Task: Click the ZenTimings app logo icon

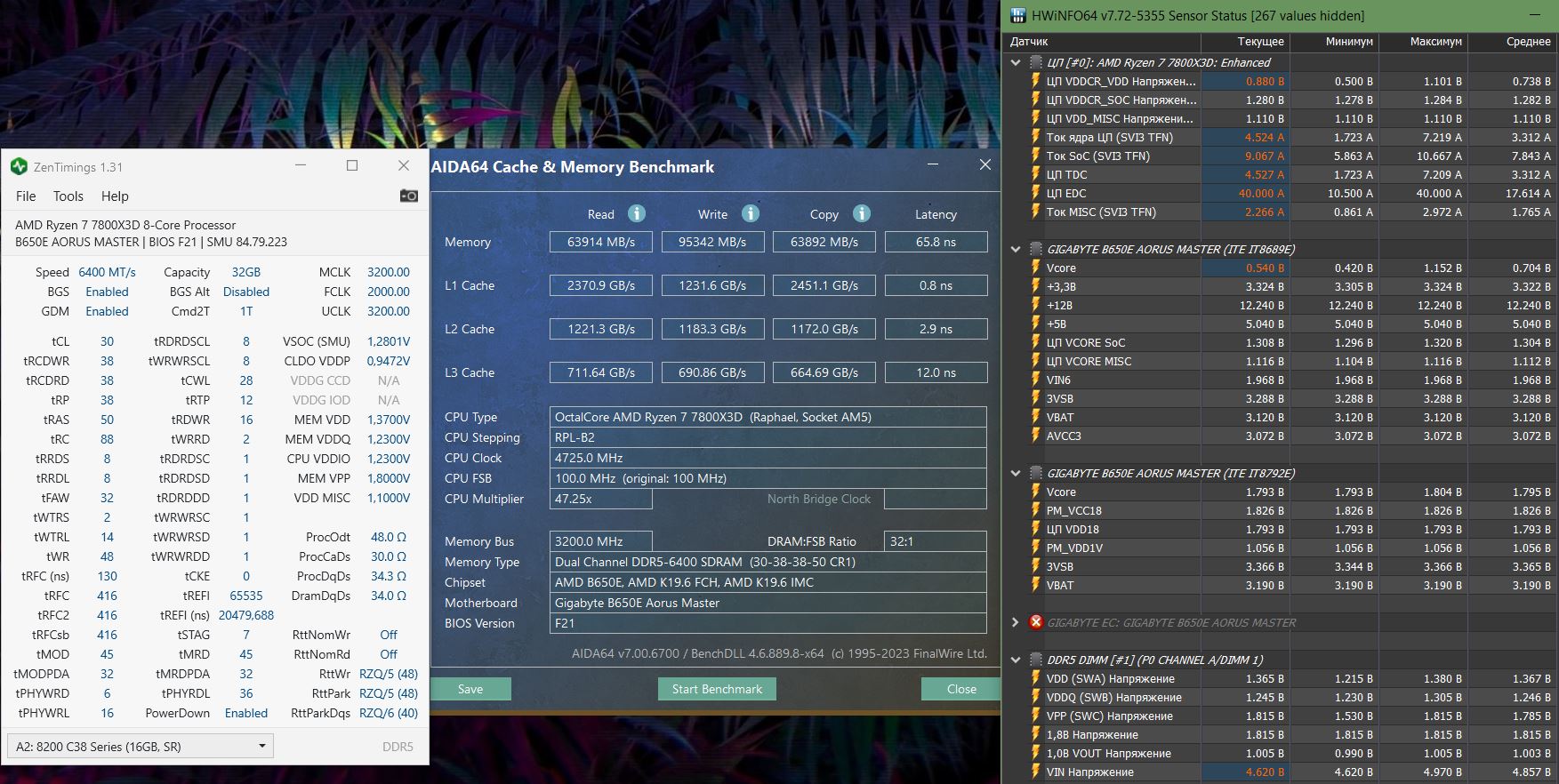Action: (x=19, y=166)
